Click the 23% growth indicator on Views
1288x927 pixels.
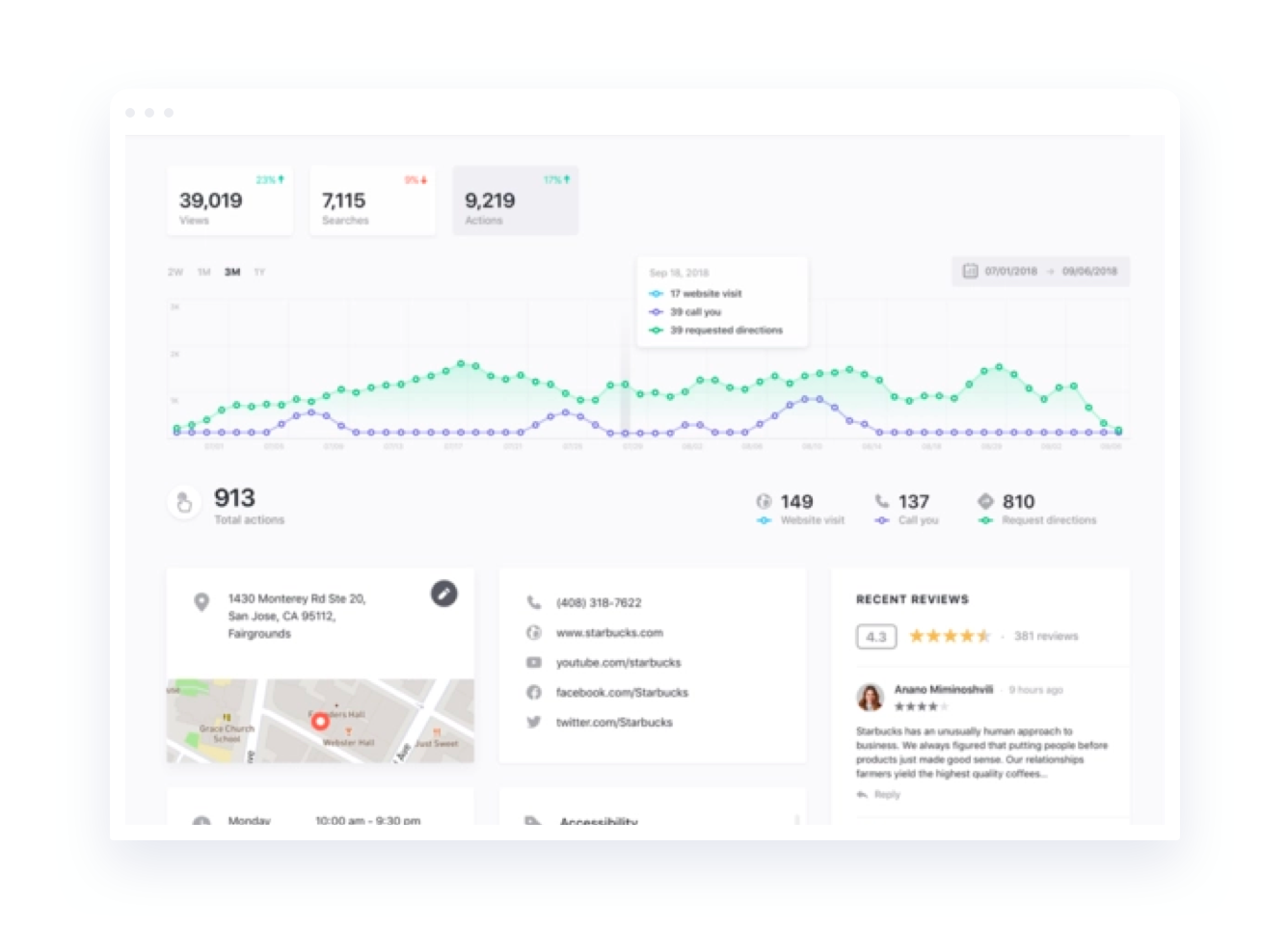tap(270, 179)
